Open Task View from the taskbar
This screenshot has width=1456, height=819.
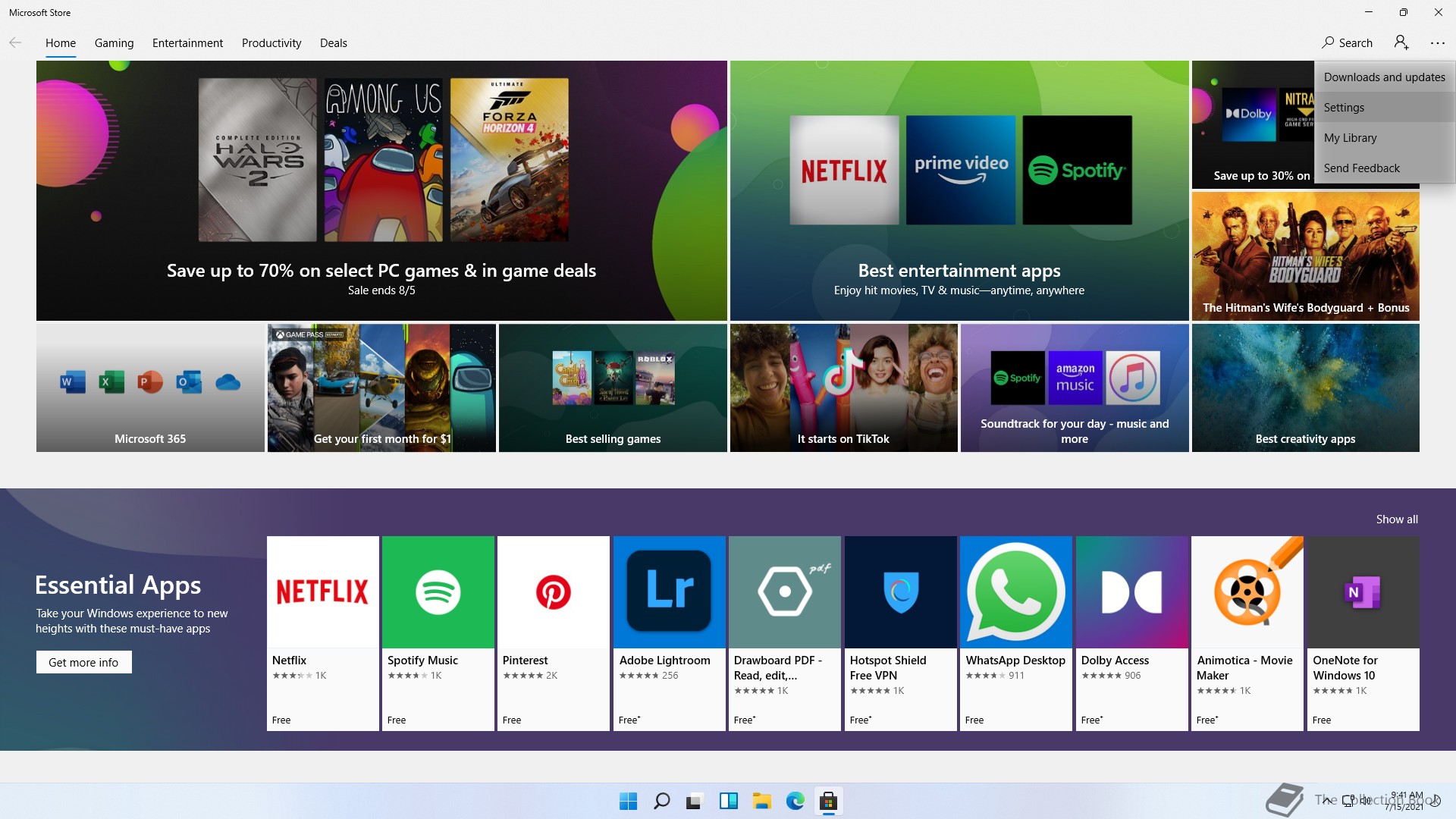point(695,801)
